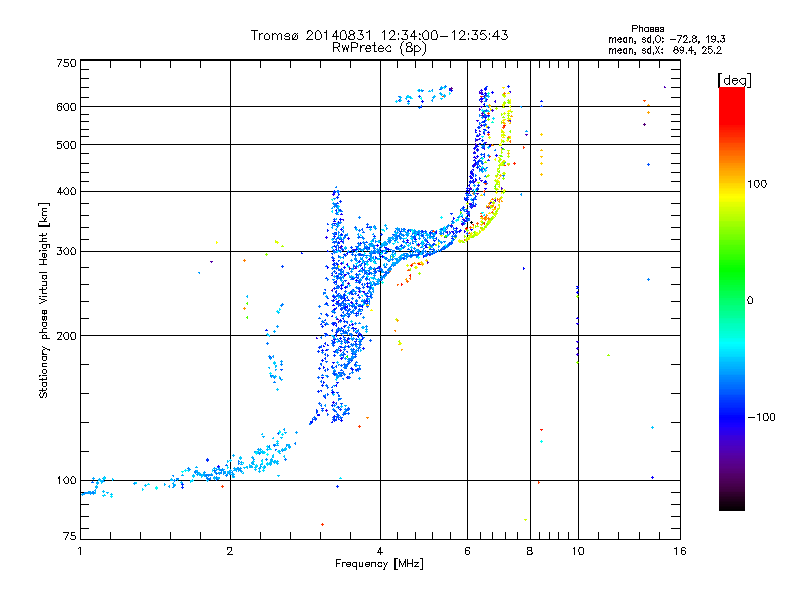Click the 'mean, sd,O: -72.8, 19.3' line
This screenshot has width=800, height=600.
[x=666, y=39]
